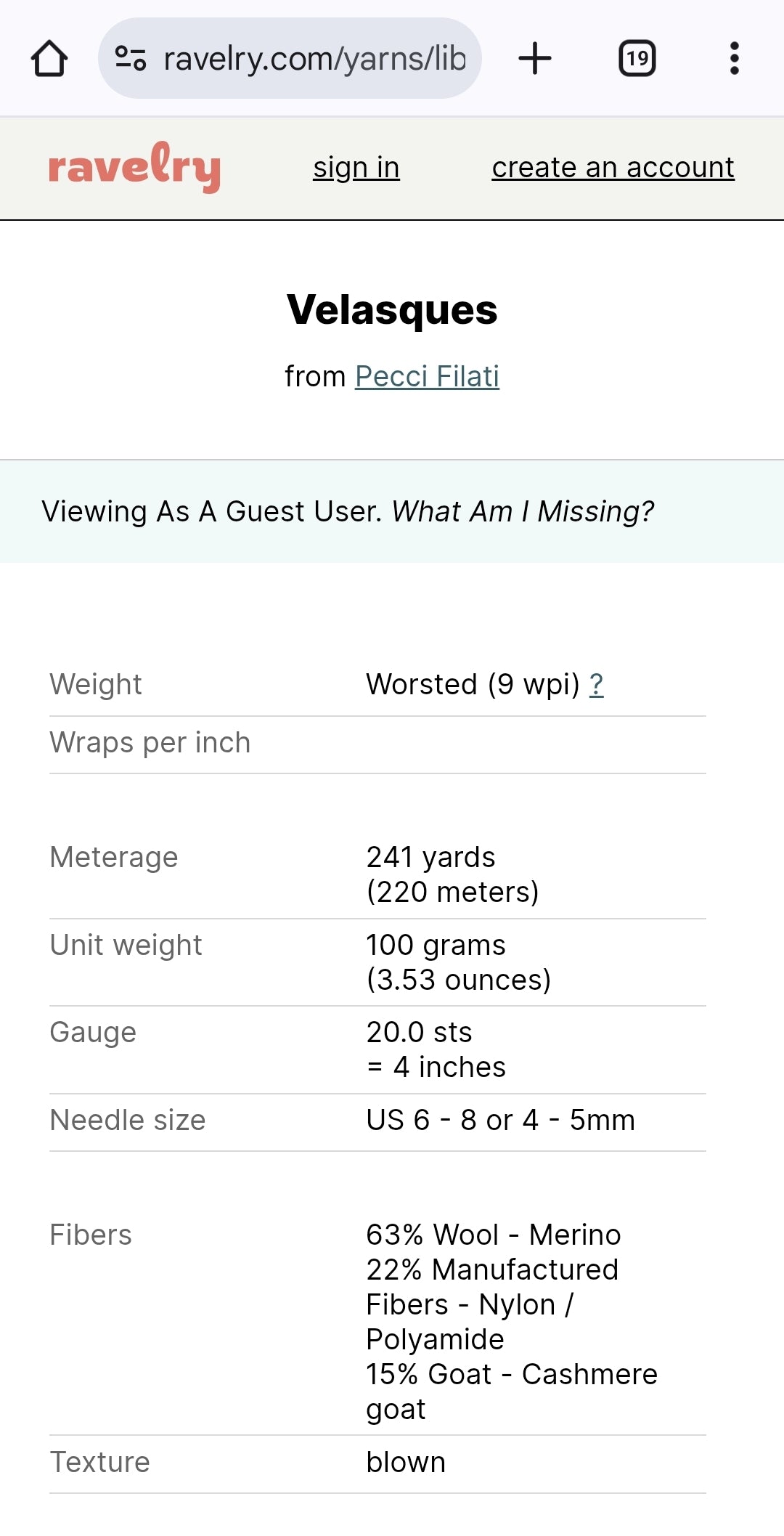The image size is (784, 1536).
Task: Click create an account link
Action: pos(613,168)
